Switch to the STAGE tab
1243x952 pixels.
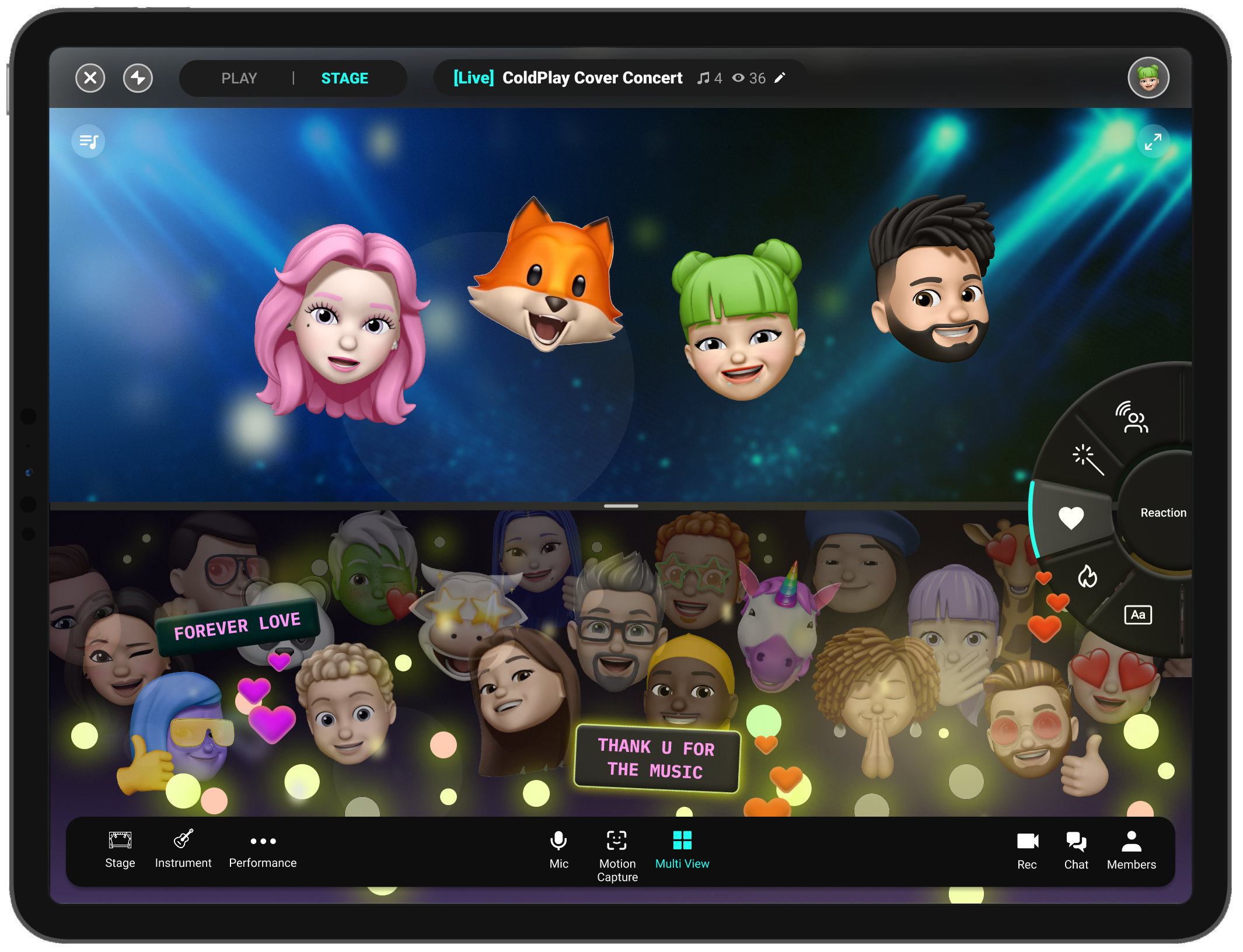point(344,78)
